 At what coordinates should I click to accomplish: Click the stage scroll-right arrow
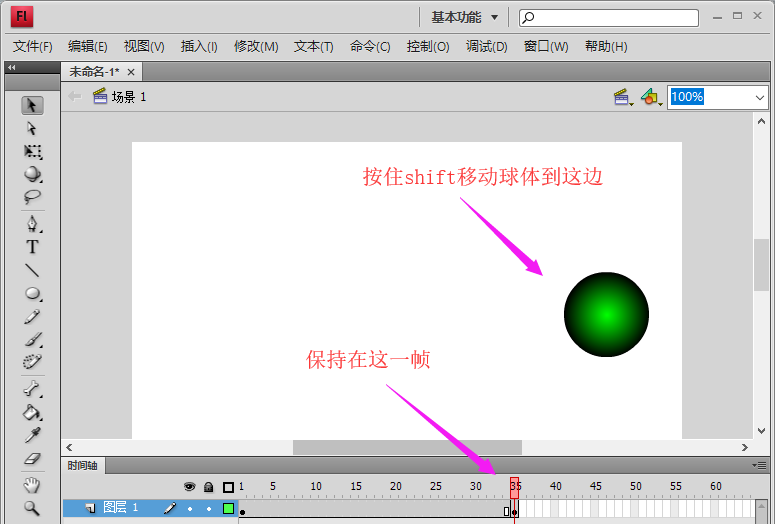(x=745, y=447)
